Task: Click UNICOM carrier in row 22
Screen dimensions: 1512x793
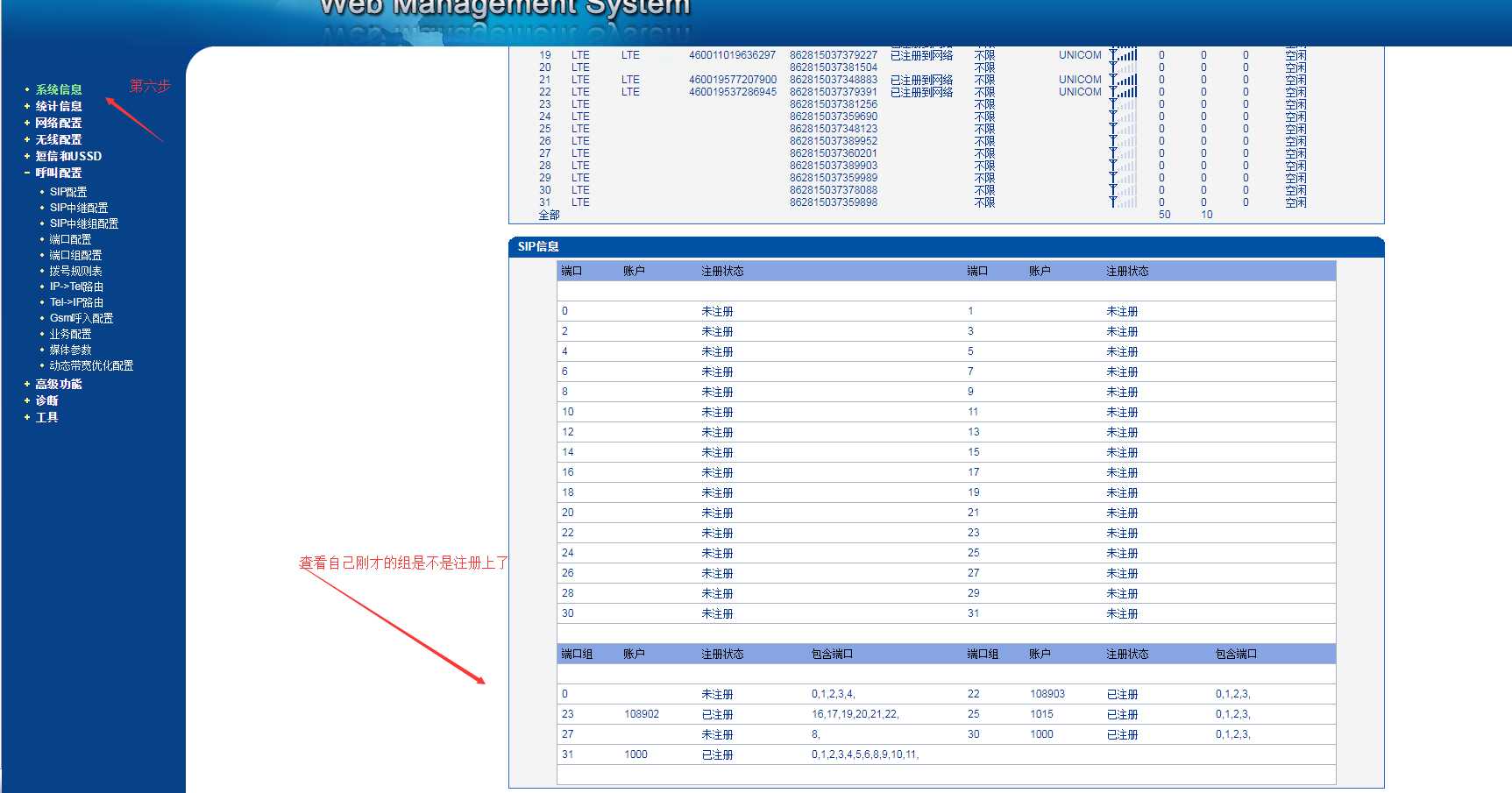Action: pyautogui.click(x=1080, y=92)
